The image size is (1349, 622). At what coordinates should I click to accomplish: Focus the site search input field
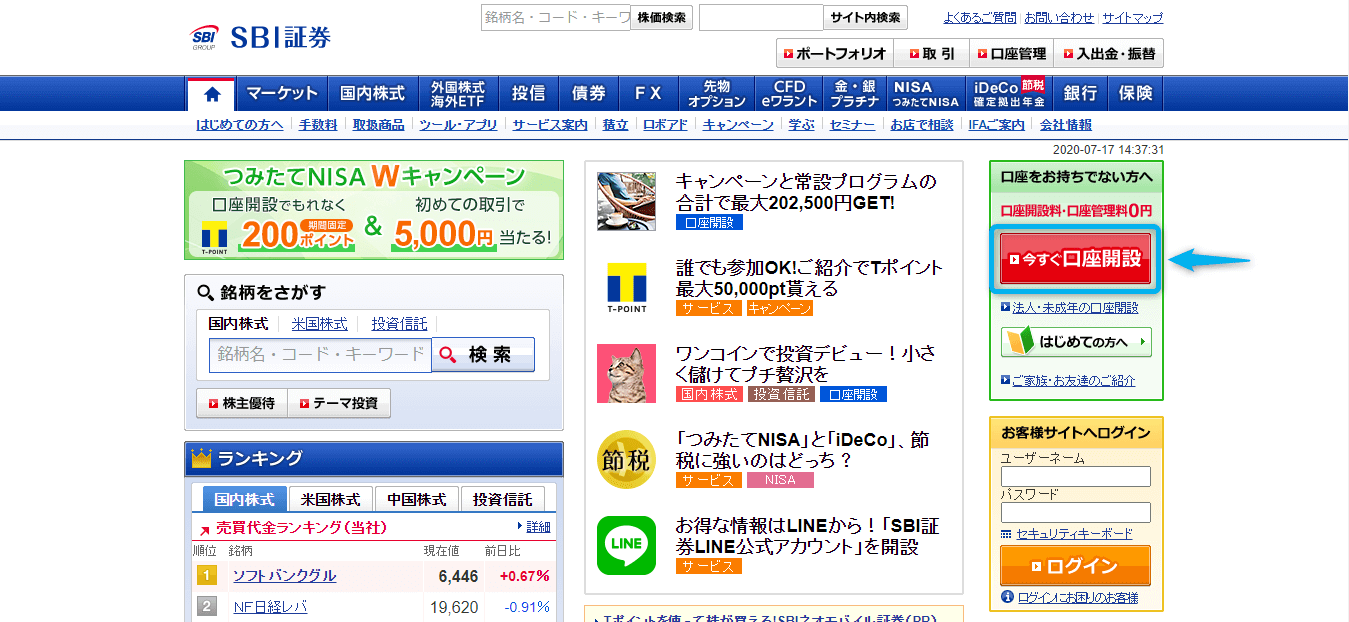pyautogui.click(x=761, y=18)
